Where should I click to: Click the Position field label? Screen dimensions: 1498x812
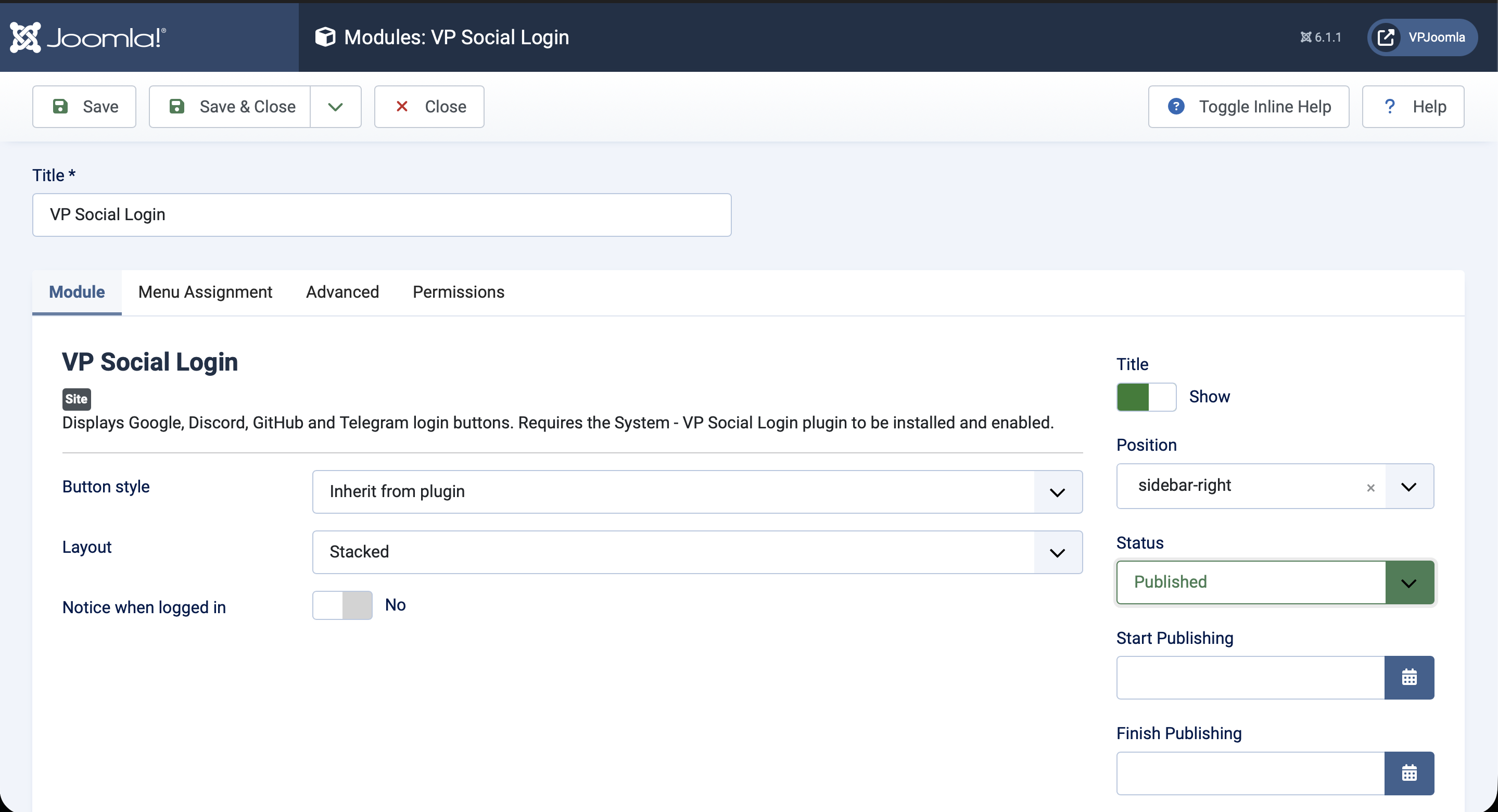tap(1146, 445)
